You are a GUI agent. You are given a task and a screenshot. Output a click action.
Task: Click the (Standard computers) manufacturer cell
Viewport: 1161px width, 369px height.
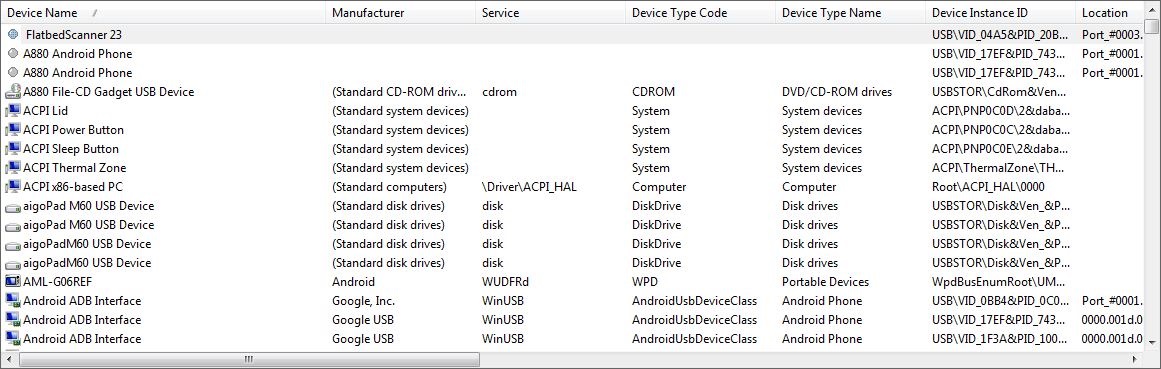pyautogui.click(x=389, y=187)
